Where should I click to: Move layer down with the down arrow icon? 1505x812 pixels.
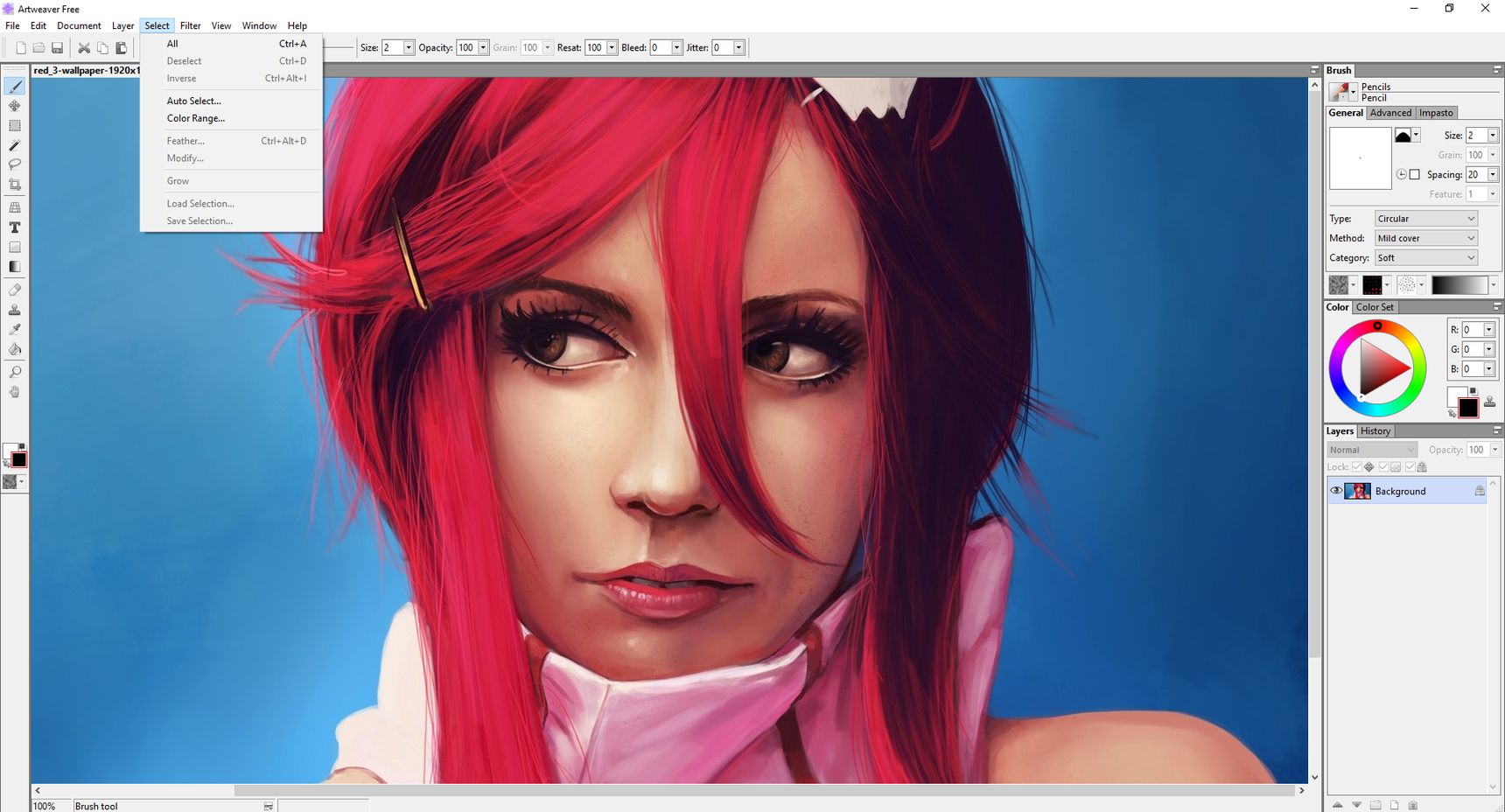tap(1356, 805)
